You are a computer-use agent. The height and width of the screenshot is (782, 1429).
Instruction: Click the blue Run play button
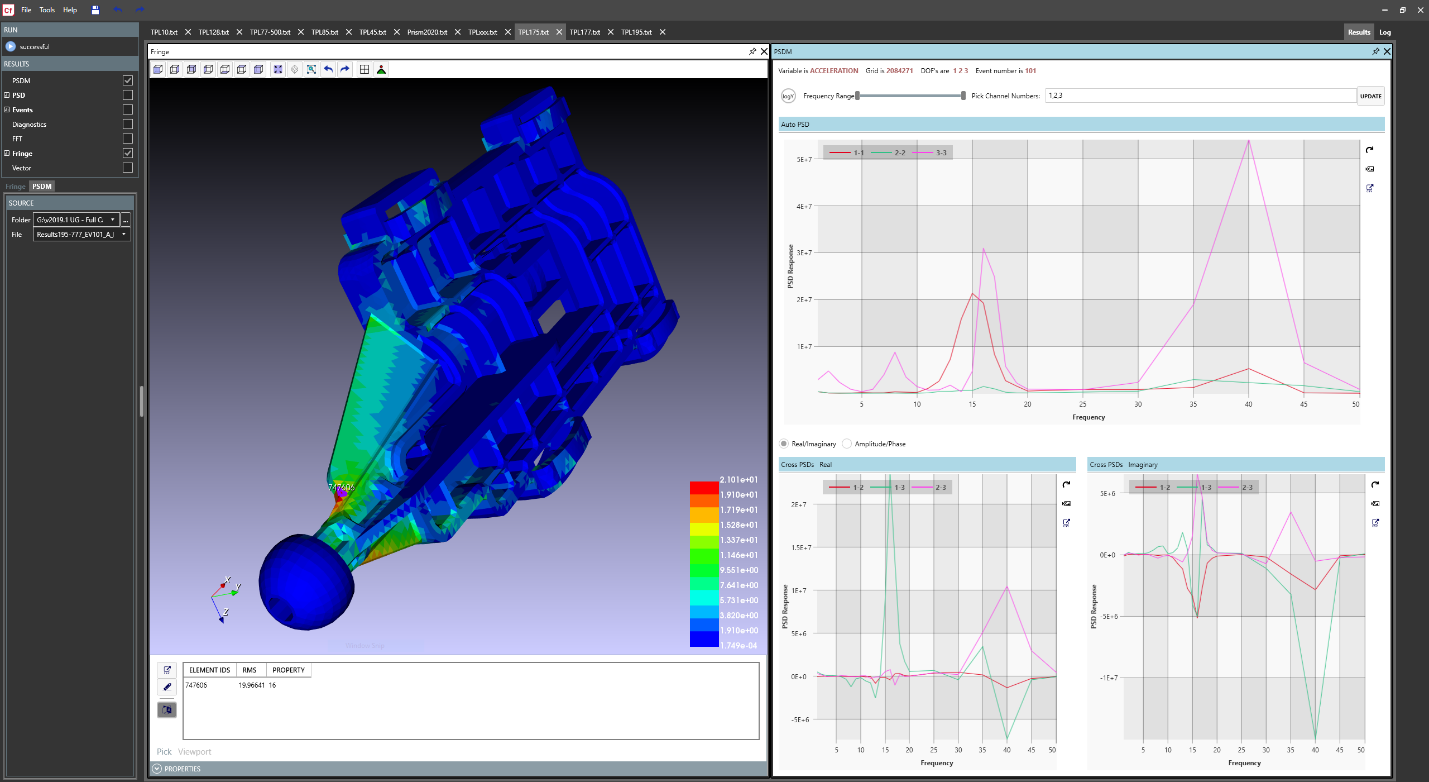point(11,46)
